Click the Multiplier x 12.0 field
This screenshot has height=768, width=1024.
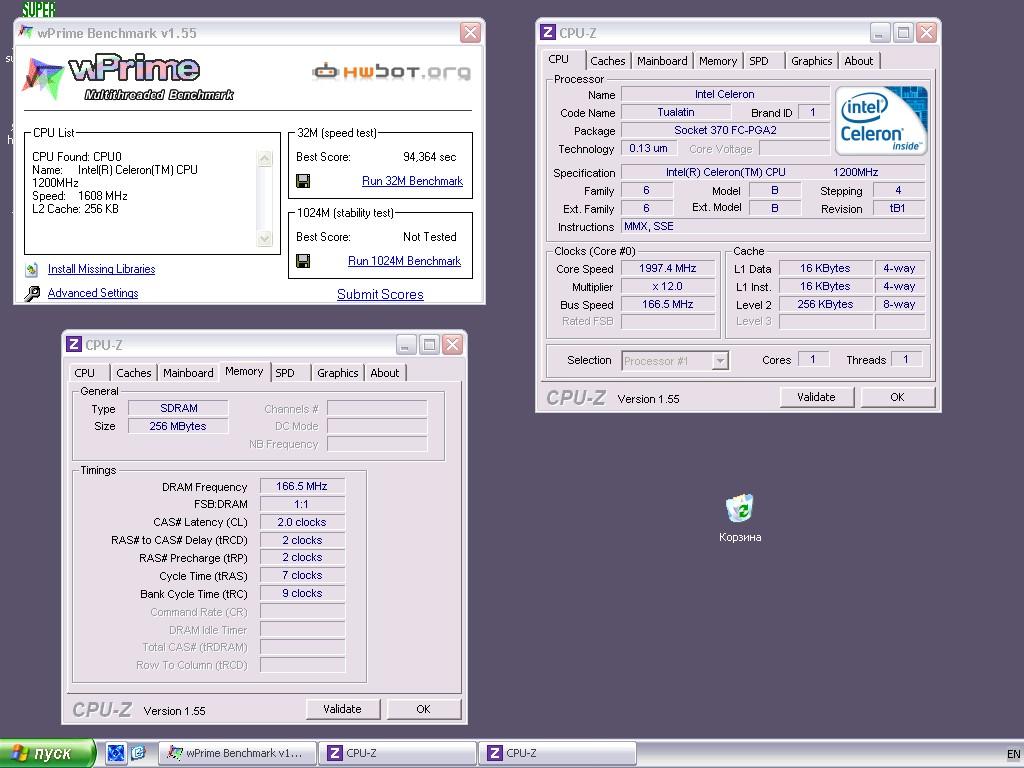pyautogui.click(x=667, y=286)
